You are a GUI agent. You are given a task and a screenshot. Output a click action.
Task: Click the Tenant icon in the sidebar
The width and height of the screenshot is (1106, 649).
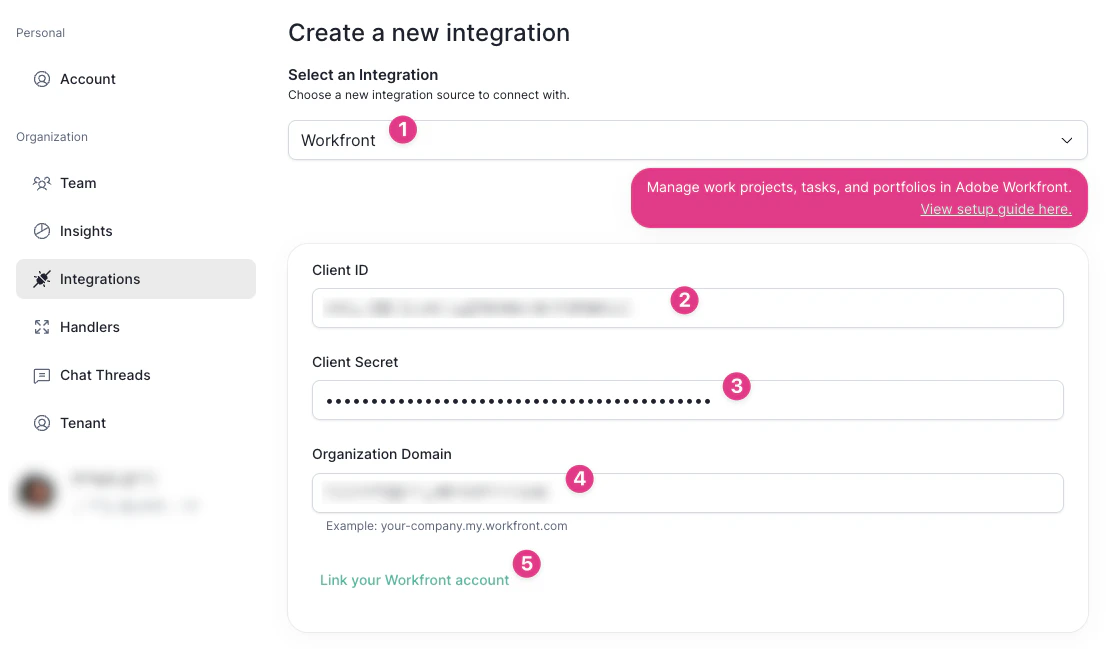(x=41, y=423)
